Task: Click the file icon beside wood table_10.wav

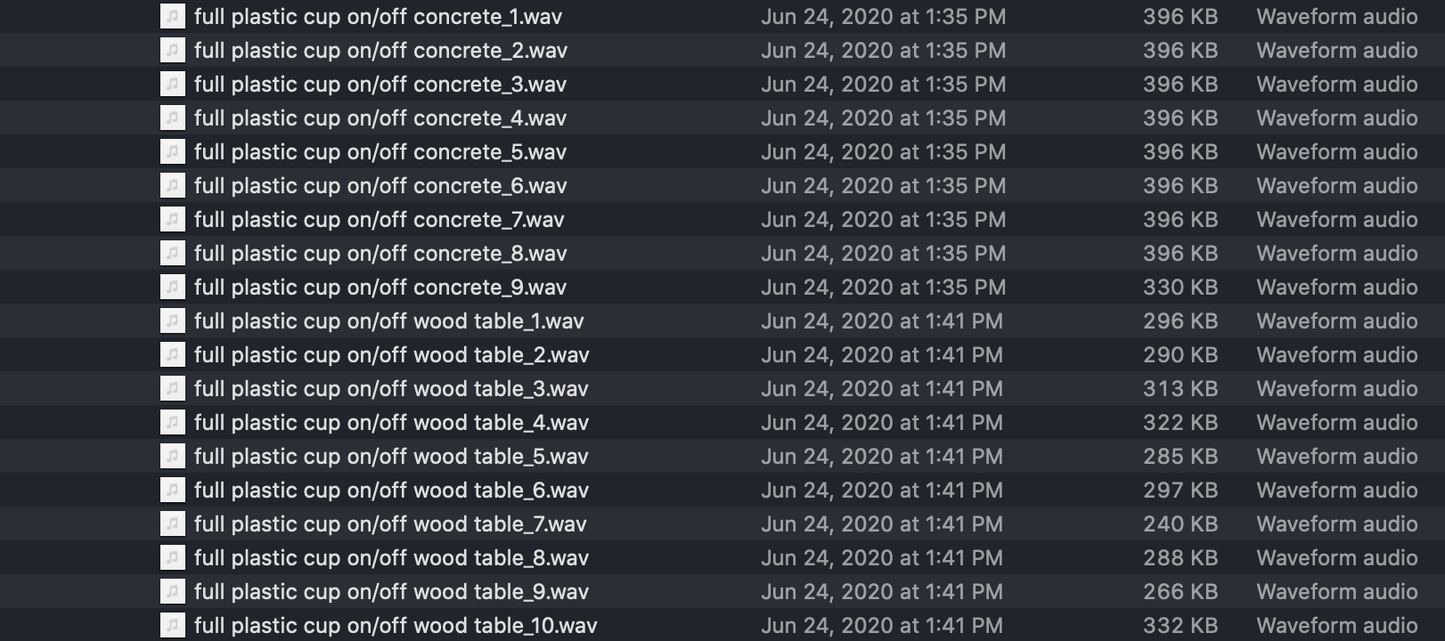Action: 173,625
